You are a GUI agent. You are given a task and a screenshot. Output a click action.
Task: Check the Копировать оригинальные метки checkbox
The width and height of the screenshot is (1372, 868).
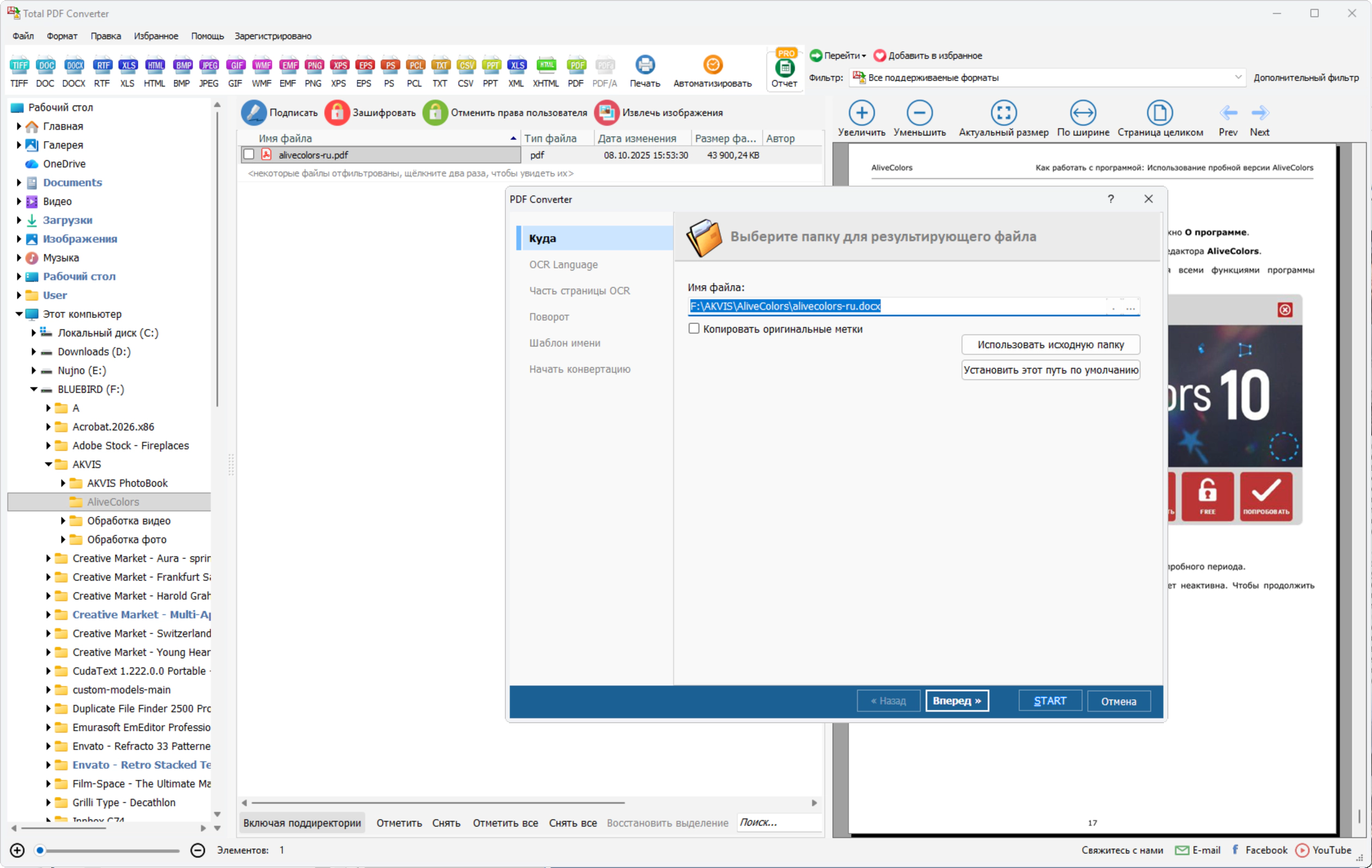click(693, 329)
